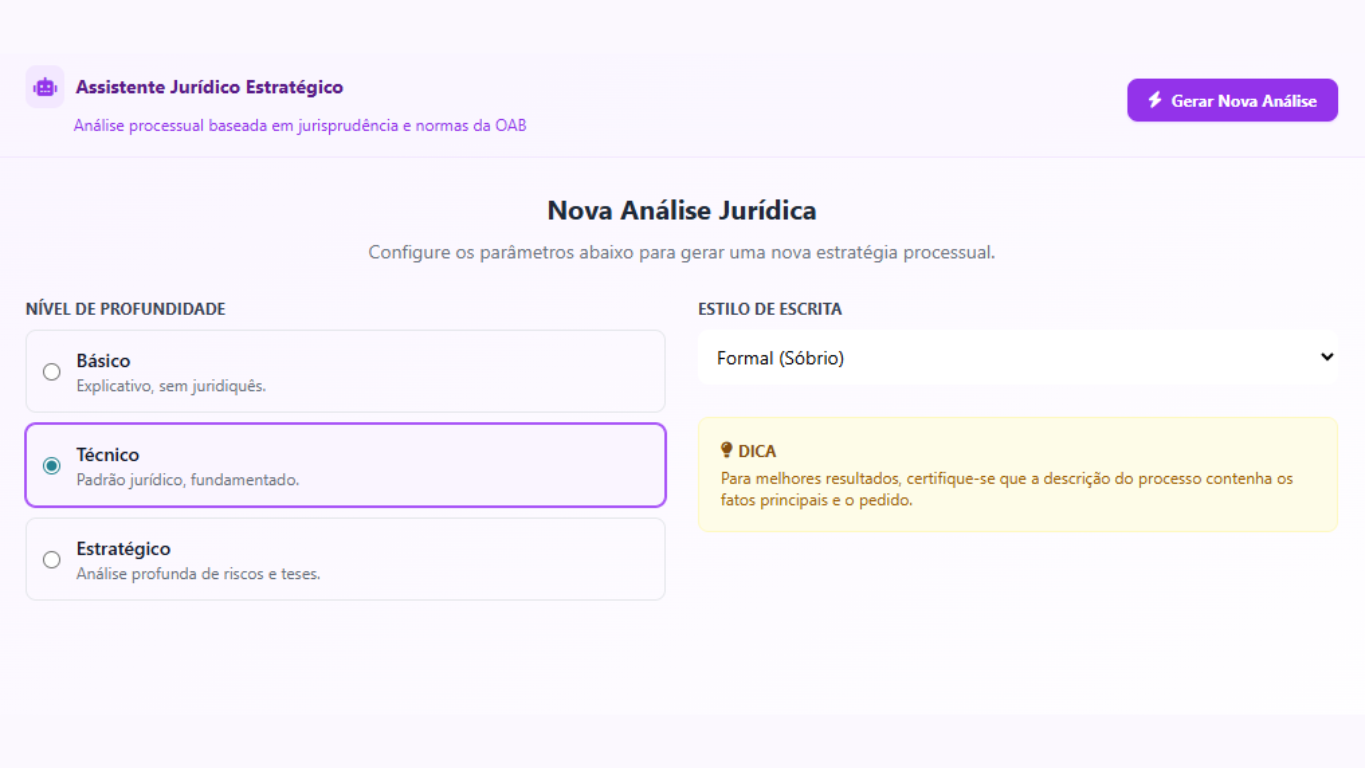
Task: Click the Técnico option card
Action: pyautogui.click(x=345, y=465)
